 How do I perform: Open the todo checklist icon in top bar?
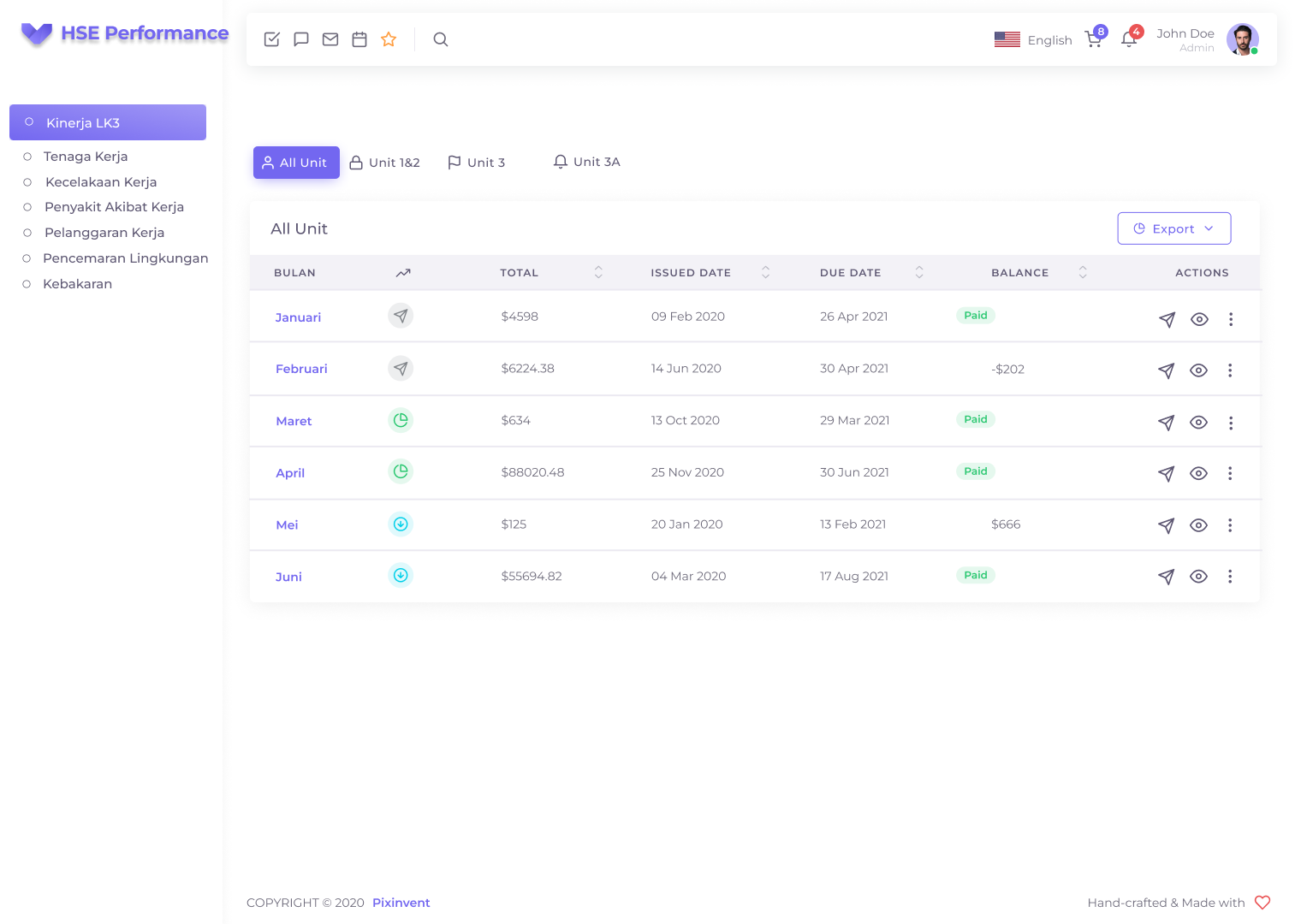click(272, 39)
